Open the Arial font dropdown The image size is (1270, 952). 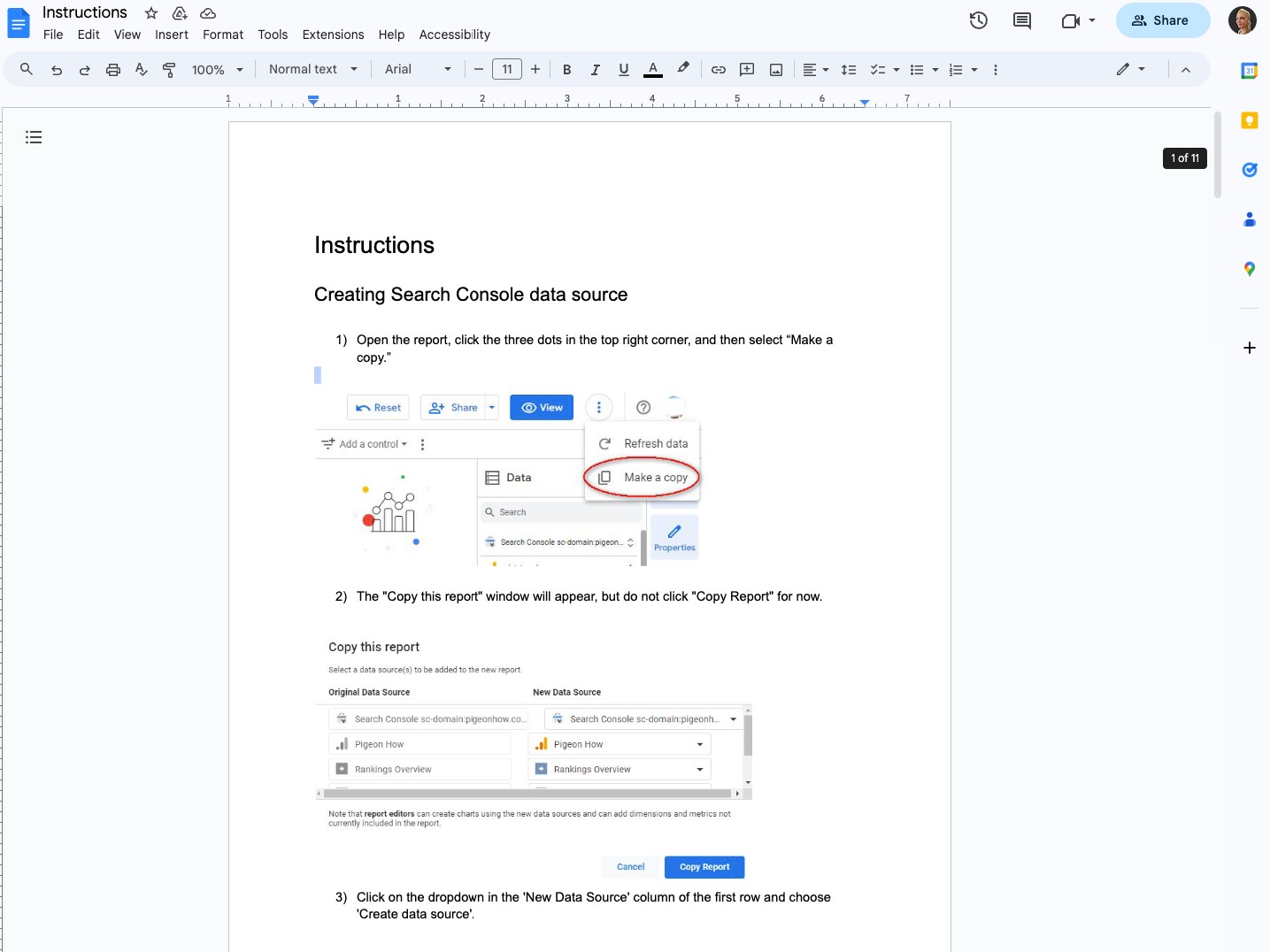pos(416,69)
